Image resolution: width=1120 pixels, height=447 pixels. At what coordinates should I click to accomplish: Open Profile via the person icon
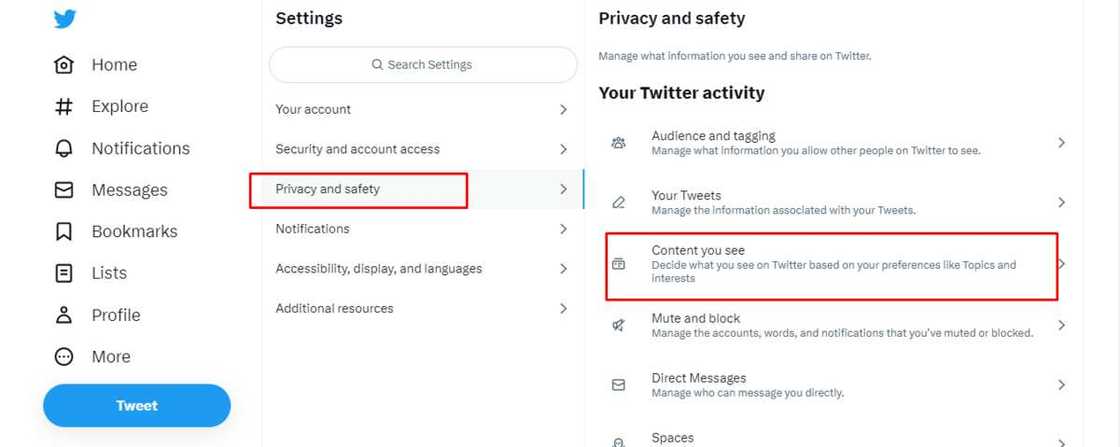[64, 315]
